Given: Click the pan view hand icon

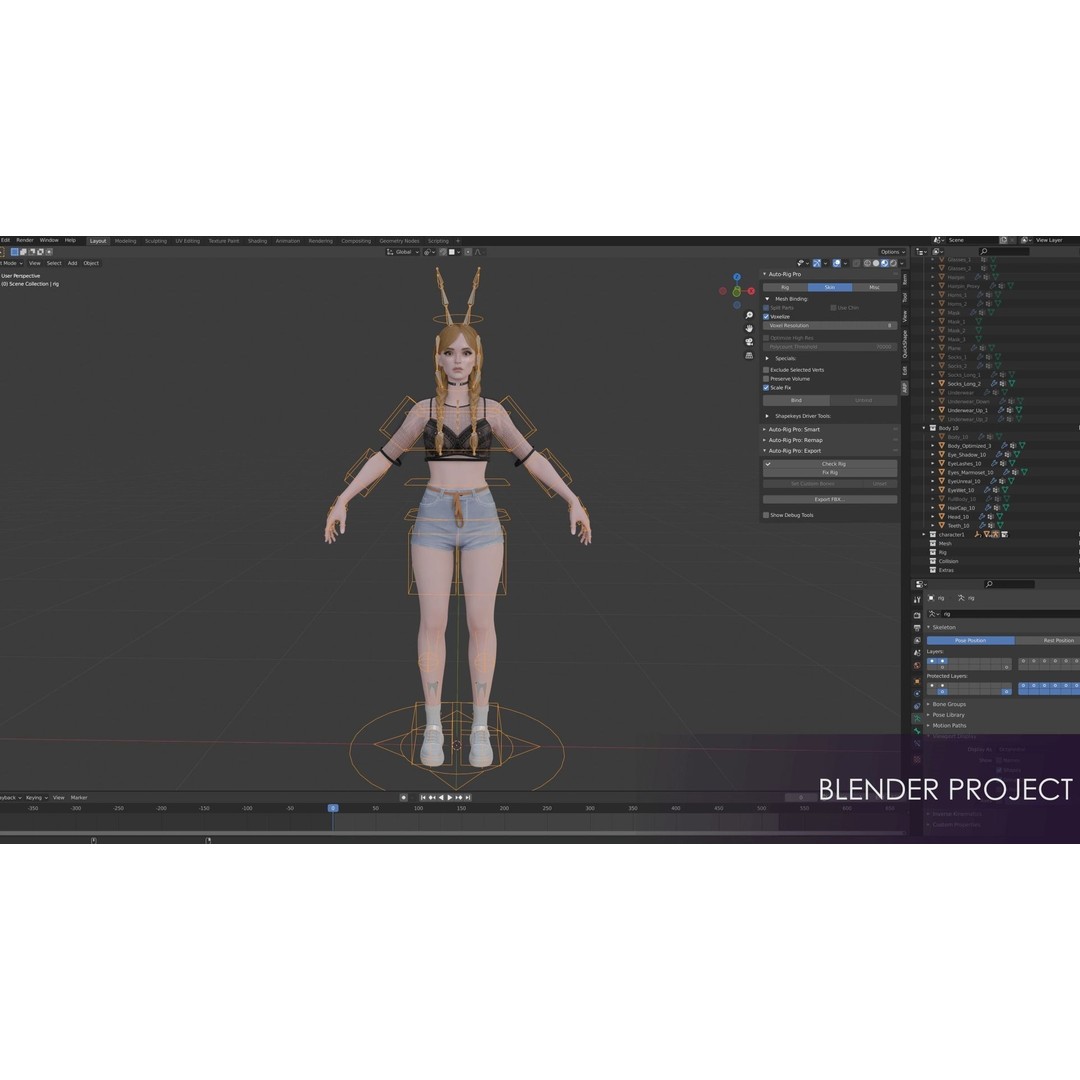Looking at the screenshot, I should 749,329.
